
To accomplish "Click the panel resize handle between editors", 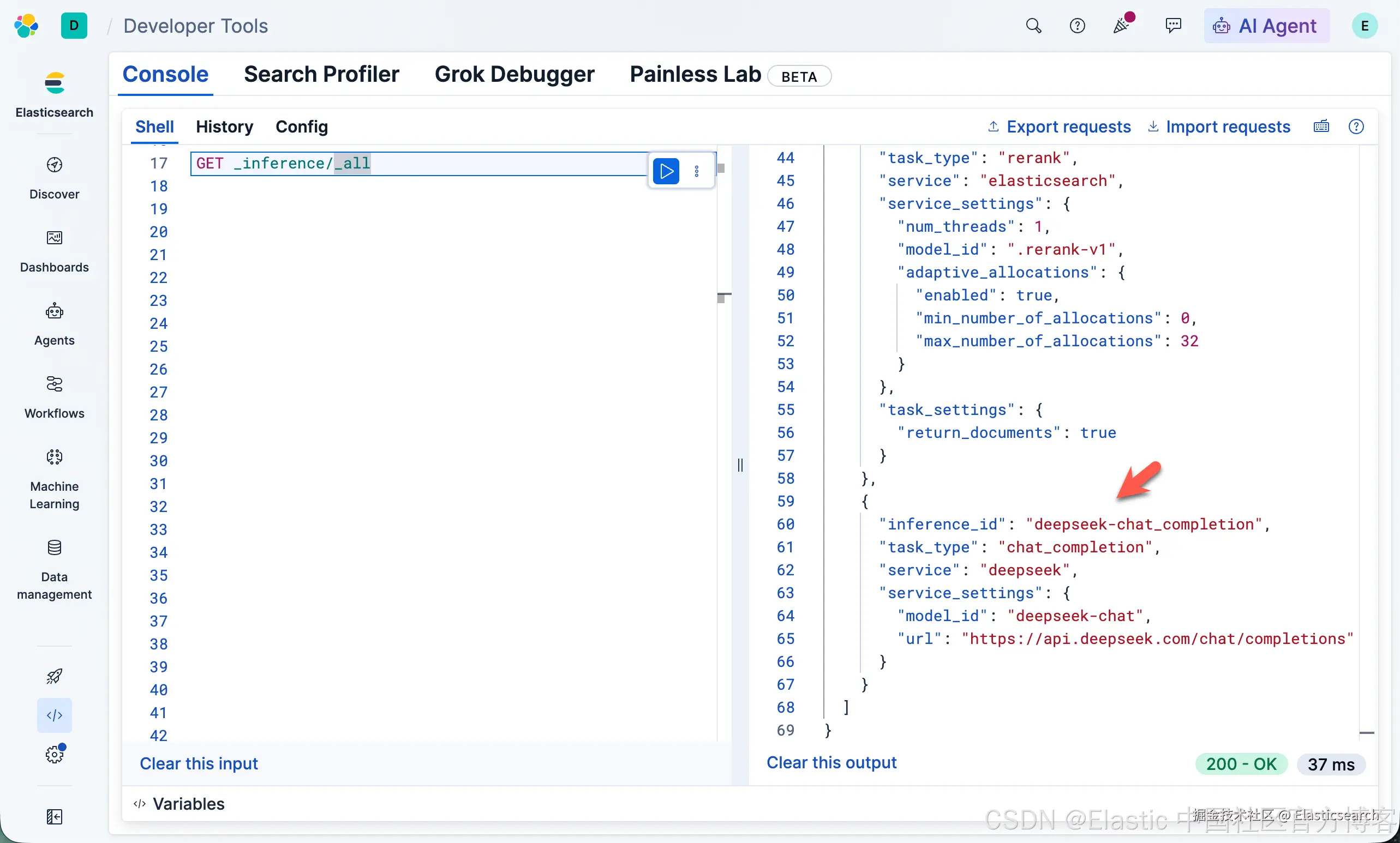I will 740,465.
